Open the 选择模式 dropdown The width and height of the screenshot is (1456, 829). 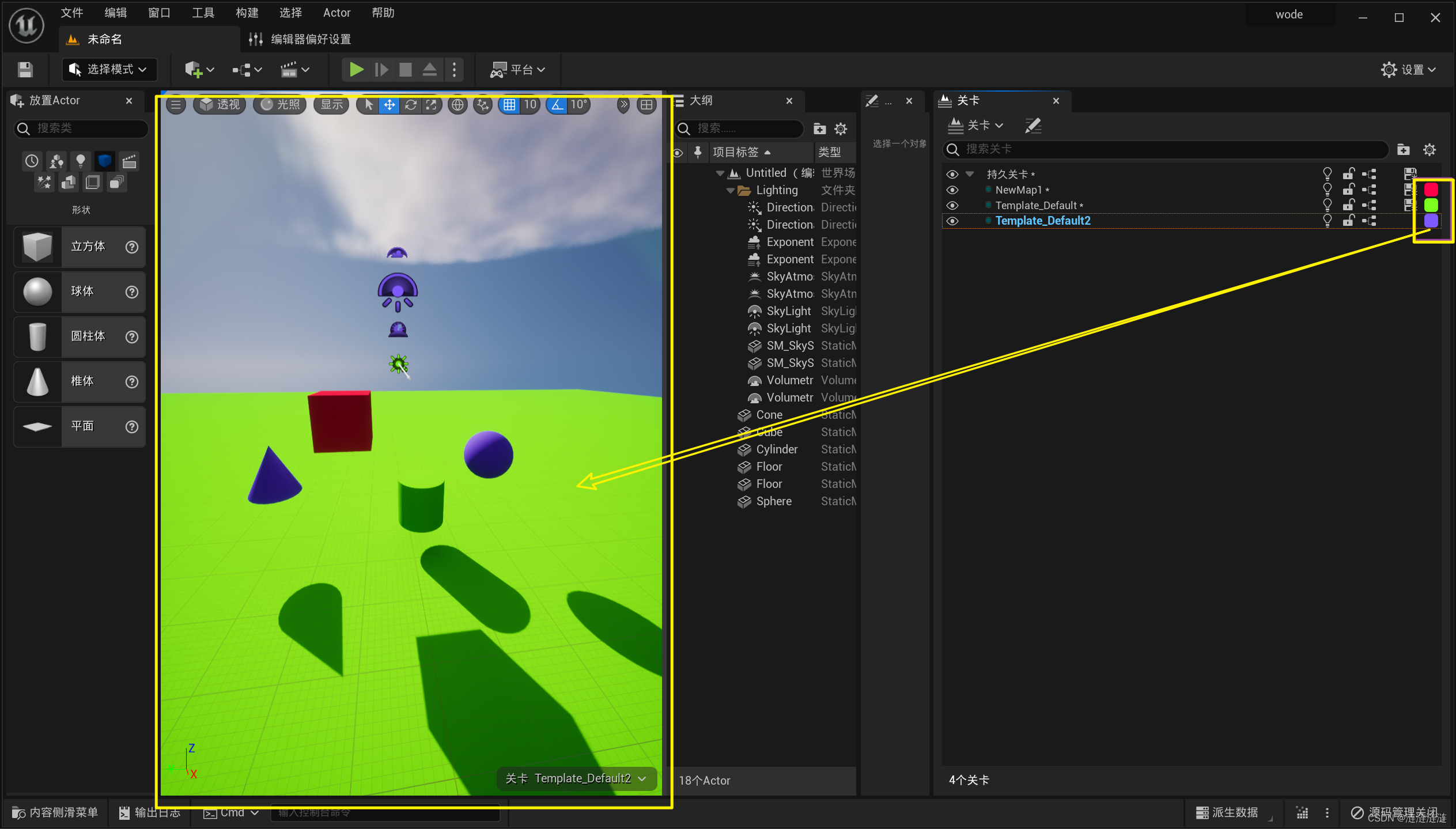coord(109,70)
